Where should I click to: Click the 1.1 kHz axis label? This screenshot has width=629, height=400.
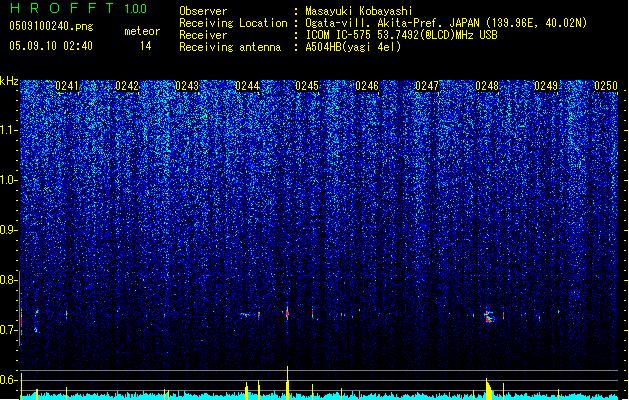8,130
